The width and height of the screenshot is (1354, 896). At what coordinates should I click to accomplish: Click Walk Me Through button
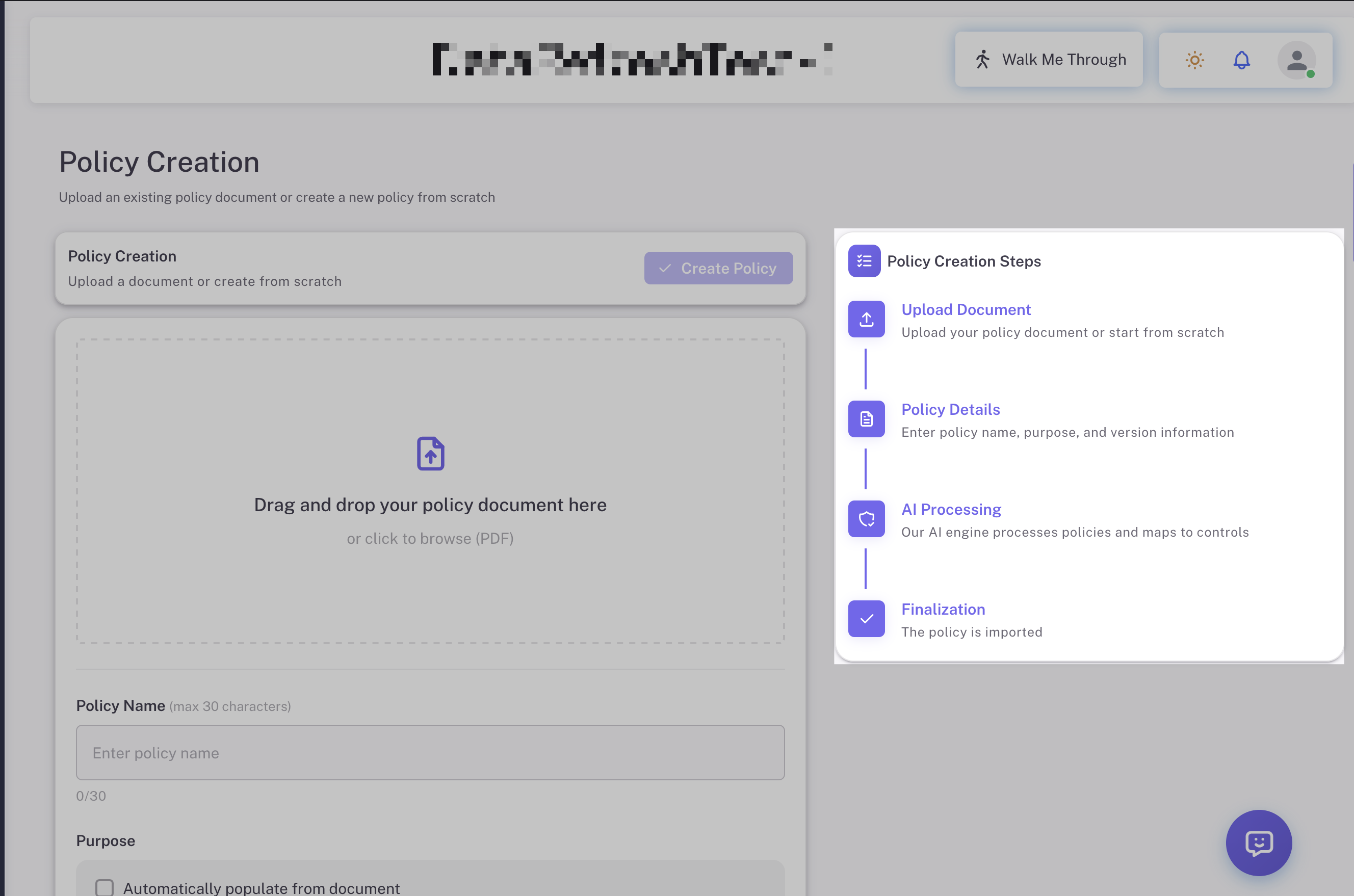(x=1049, y=60)
